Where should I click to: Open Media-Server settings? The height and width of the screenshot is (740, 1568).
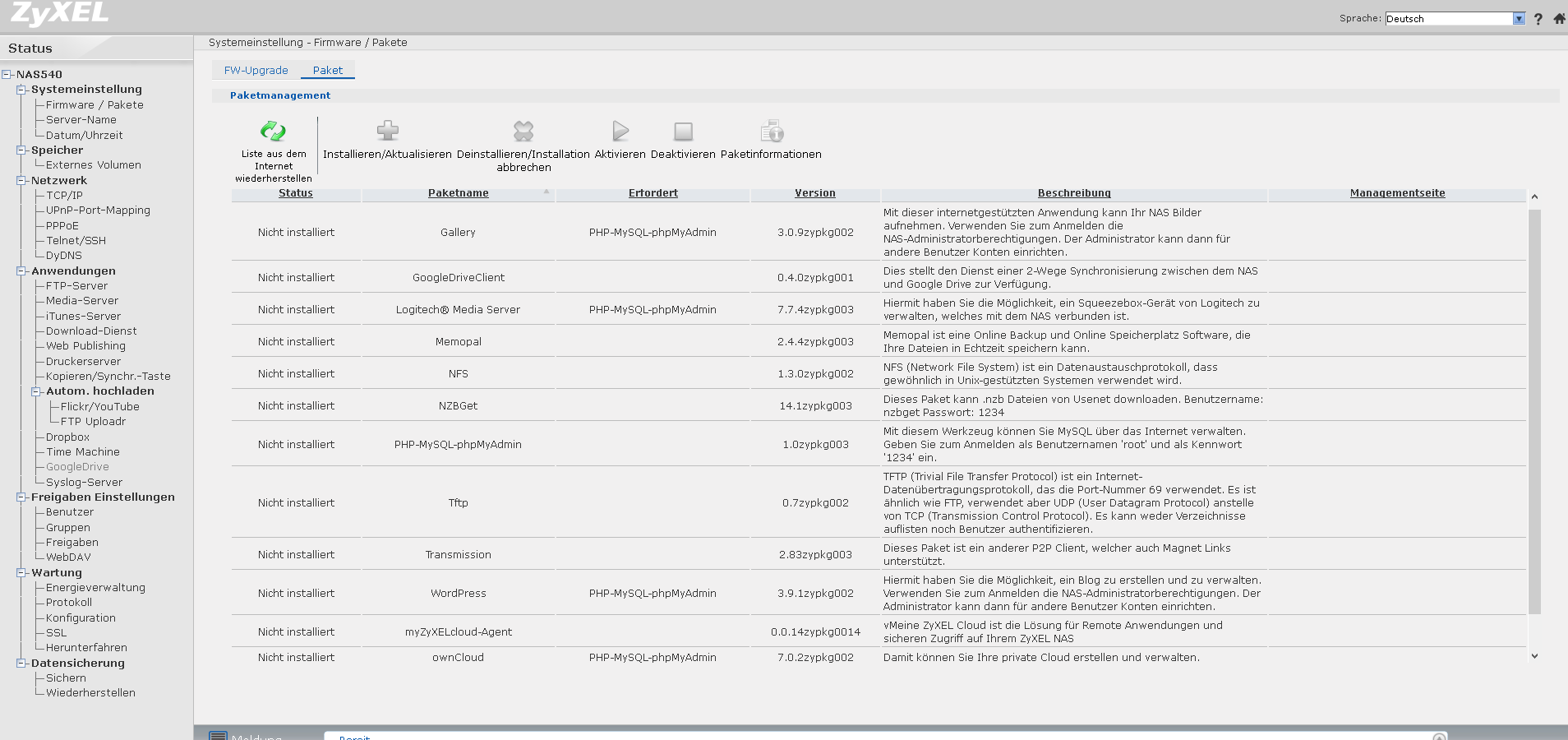click(x=82, y=300)
